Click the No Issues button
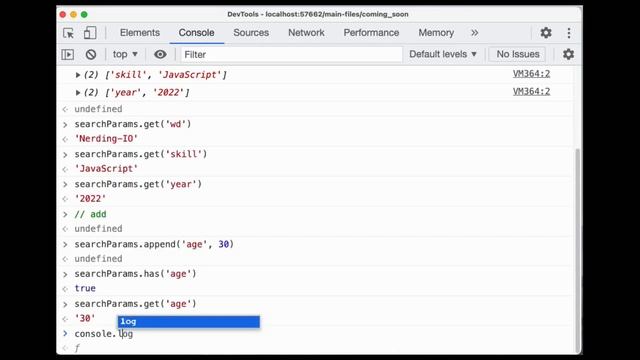The height and width of the screenshot is (360, 640). click(x=518, y=54)
